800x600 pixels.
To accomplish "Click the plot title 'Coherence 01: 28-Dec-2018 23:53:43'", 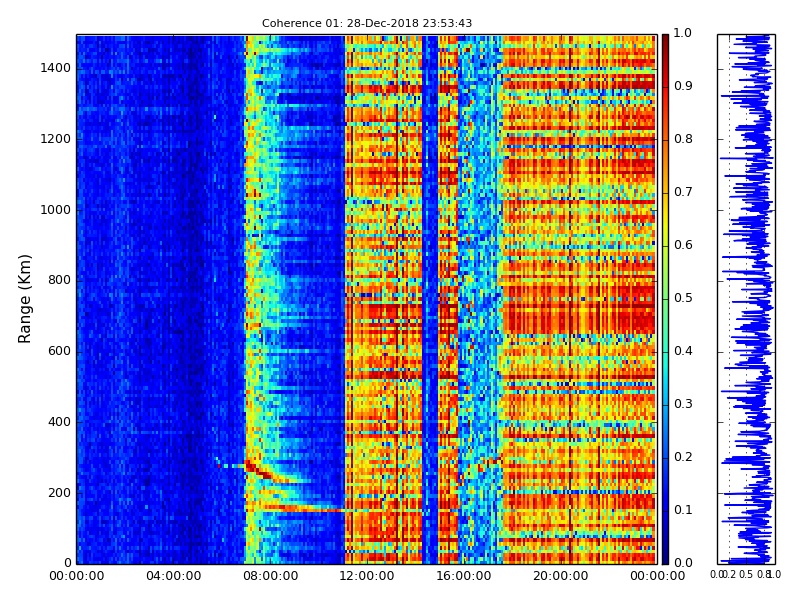I will (367, 23).
